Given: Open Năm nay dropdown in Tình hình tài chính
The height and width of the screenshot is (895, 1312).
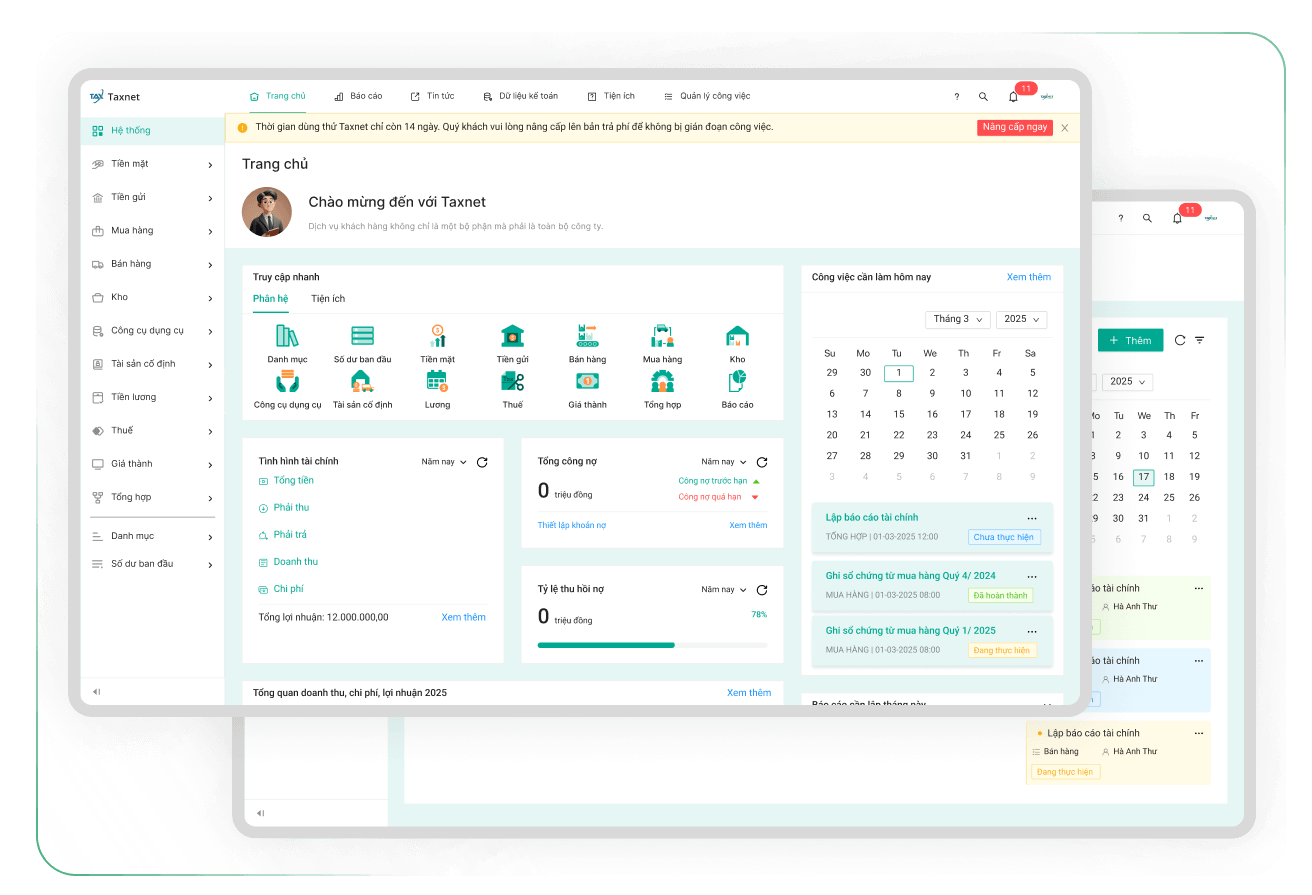Looking at the screenshot, I should click(x=444, y=462).
